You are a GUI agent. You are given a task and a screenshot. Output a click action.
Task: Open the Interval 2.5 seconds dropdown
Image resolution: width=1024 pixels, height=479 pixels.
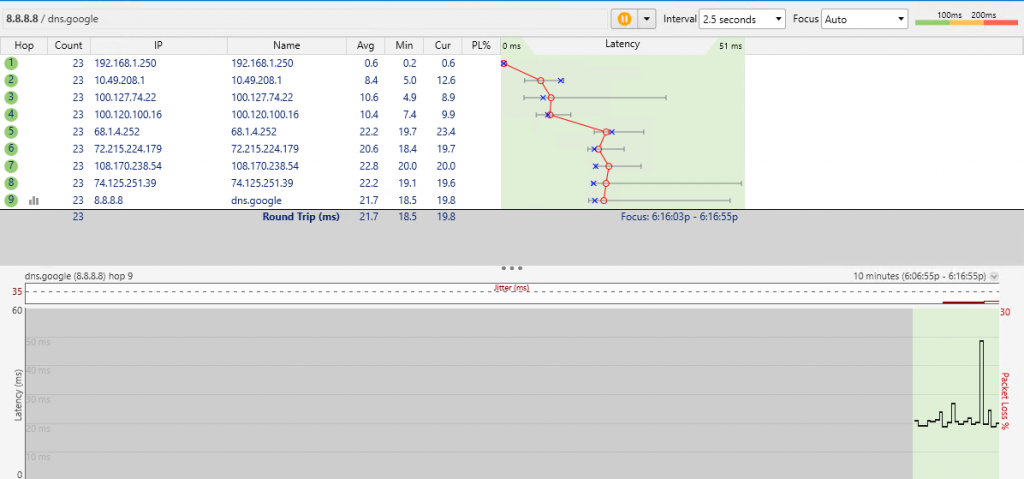(x=742, y=19)
